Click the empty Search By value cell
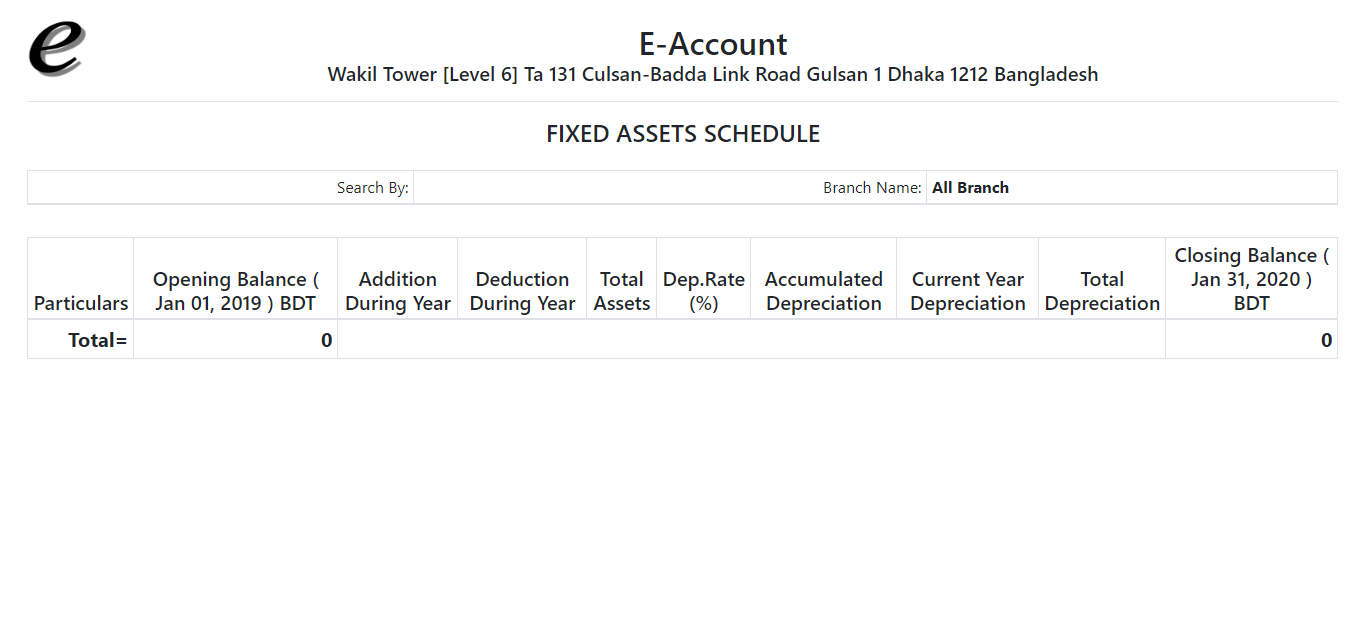 click(615, 188)
